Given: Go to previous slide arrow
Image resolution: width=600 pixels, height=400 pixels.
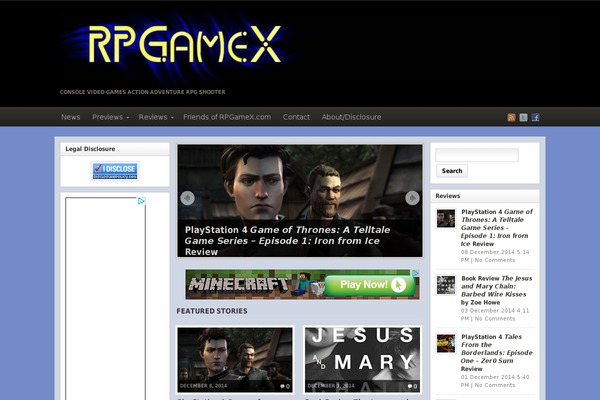Looking at the screenshot, I should pos(188,198).
